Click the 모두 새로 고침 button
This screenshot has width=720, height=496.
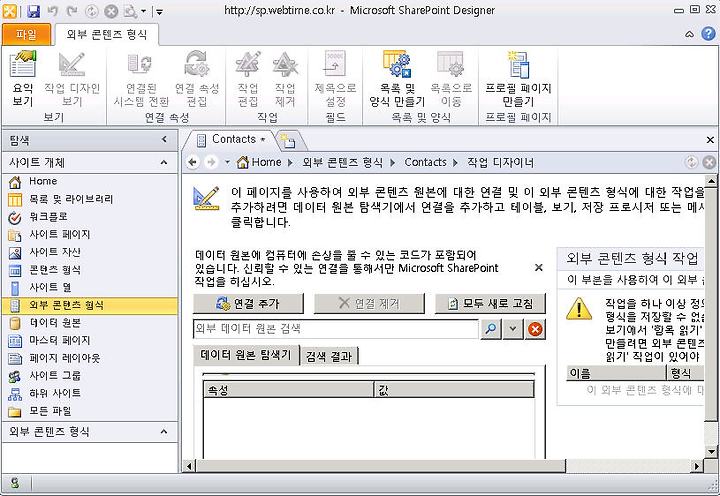pyautogui.click(x=490, y=304)
